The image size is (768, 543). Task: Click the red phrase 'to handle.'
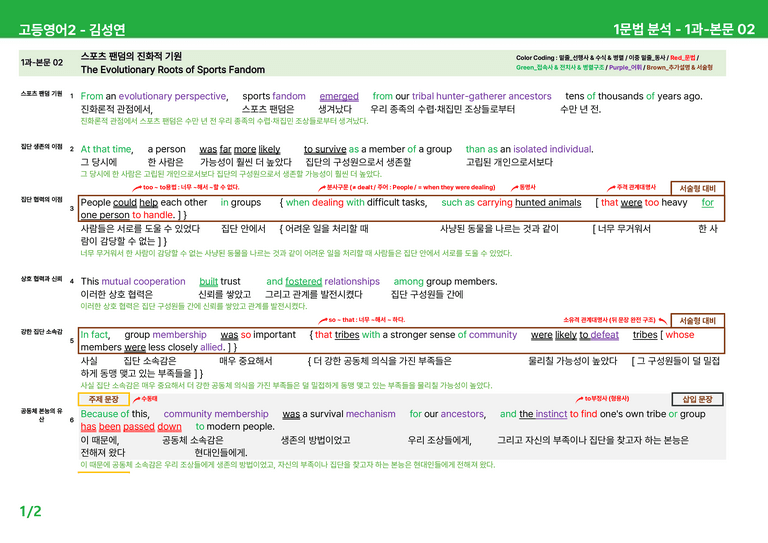tap(153, 215)
